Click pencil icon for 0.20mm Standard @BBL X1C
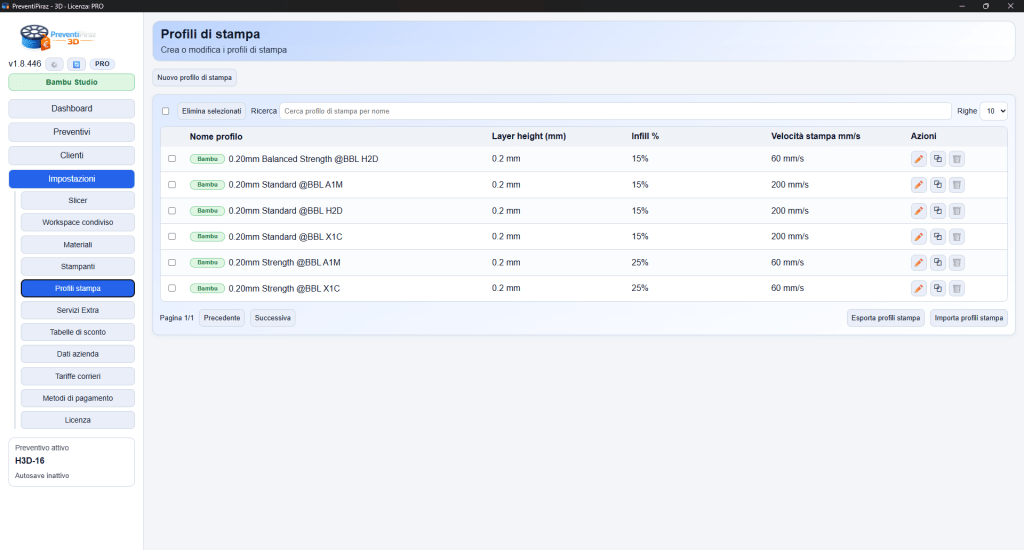The image size is (1024, 550). pos(918,237)
